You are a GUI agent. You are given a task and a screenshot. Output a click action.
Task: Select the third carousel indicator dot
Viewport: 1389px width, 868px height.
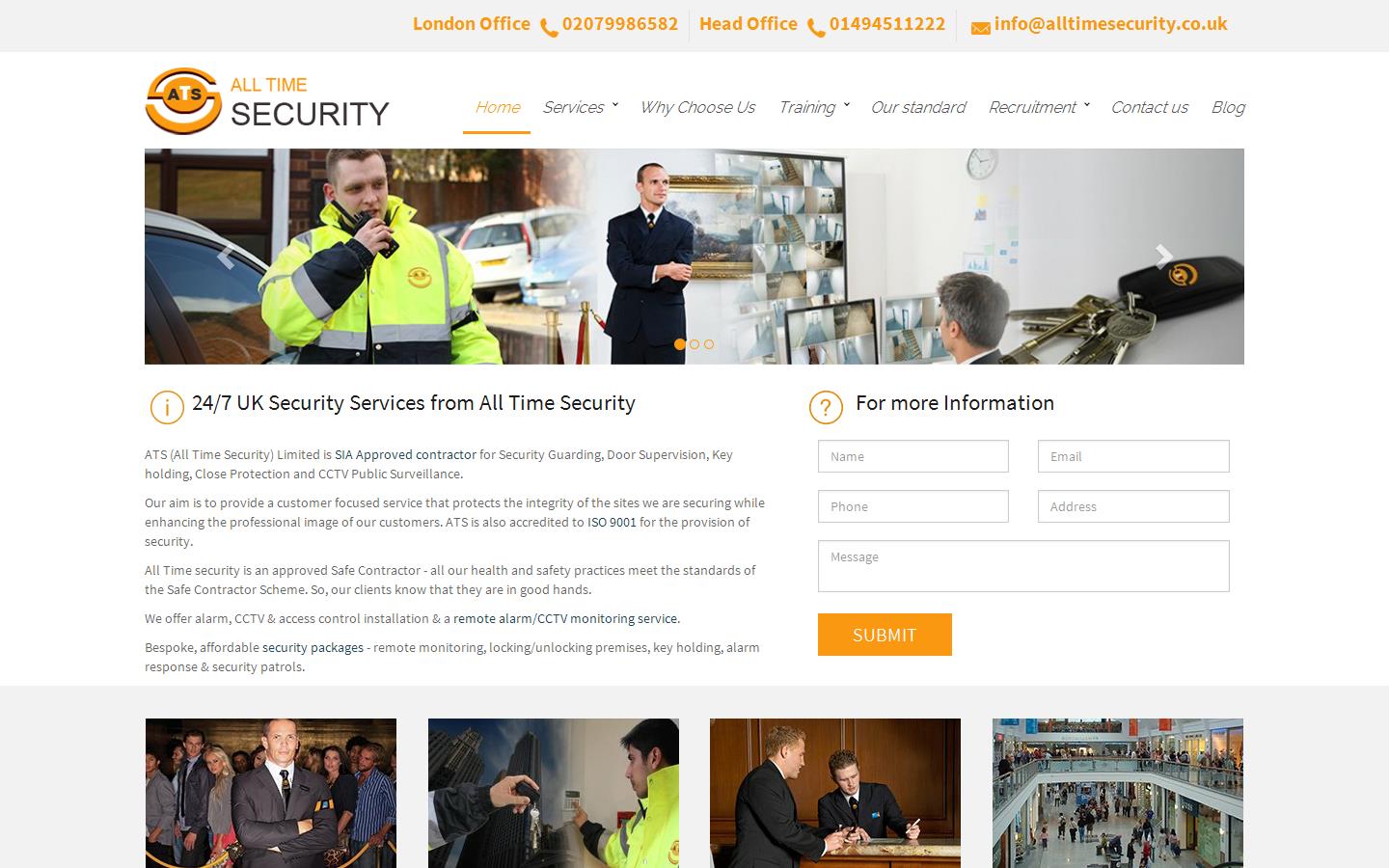(709, 344)
